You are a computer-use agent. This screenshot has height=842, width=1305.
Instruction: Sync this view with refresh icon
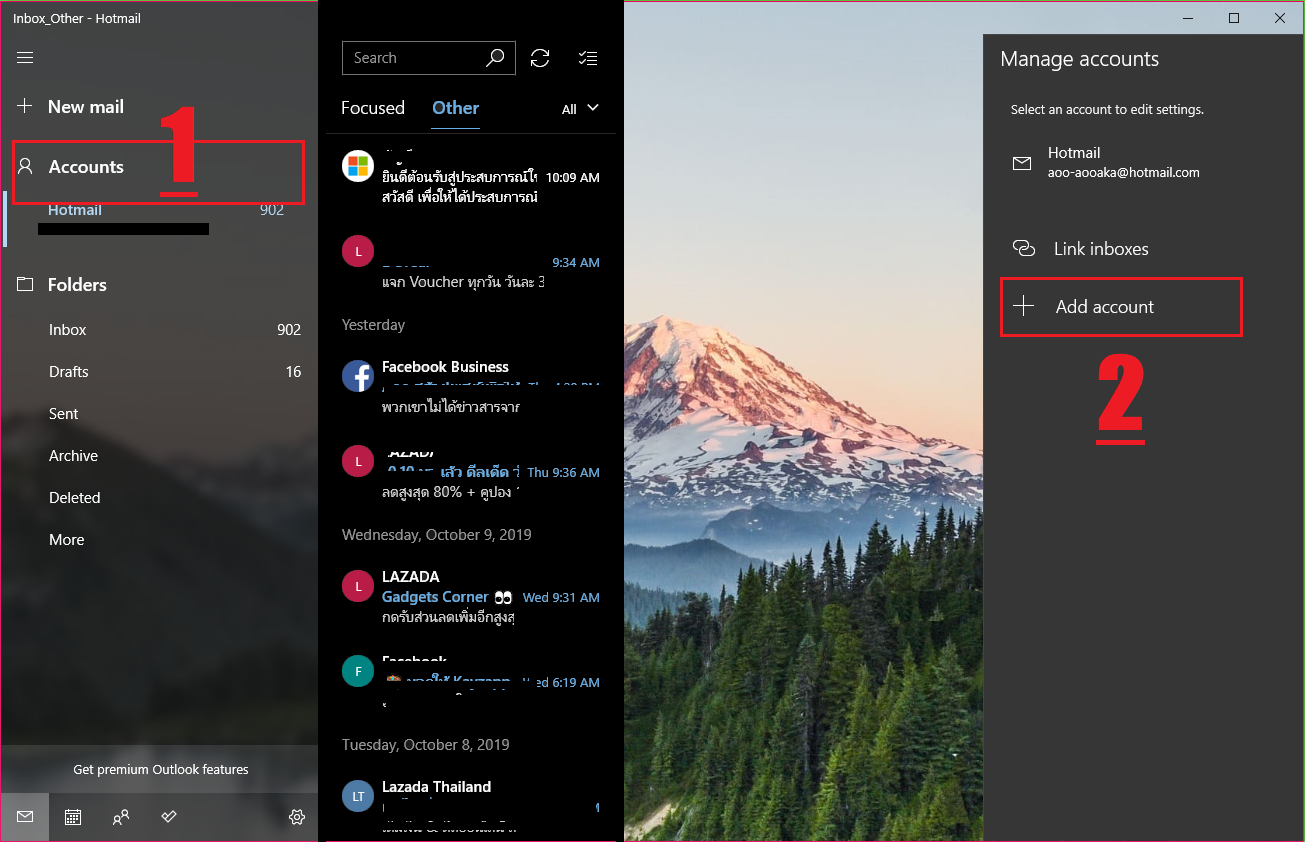pyautogui.click(x=540, y=58)
